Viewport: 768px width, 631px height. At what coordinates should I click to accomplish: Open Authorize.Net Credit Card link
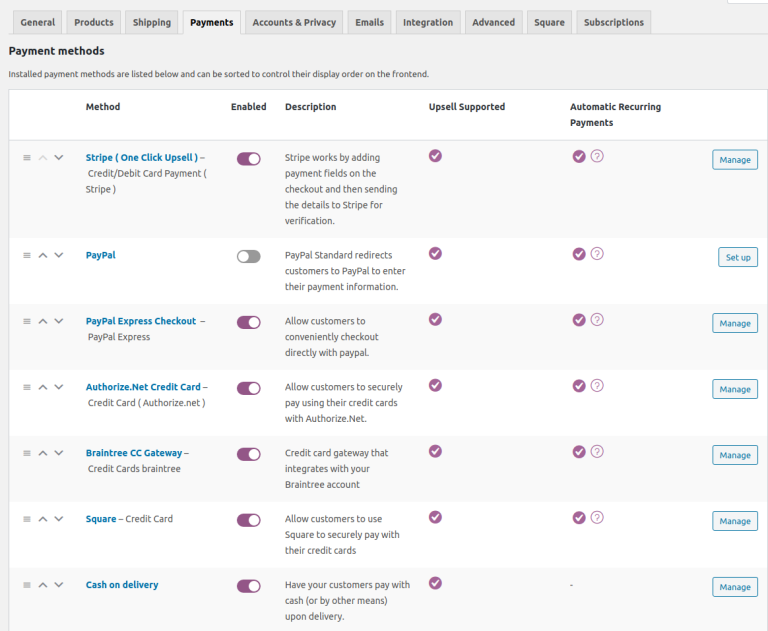pos(143,387)
